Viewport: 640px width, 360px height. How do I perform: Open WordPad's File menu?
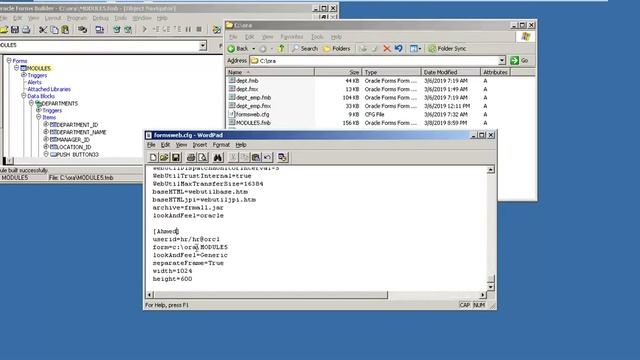coord(151,145)
